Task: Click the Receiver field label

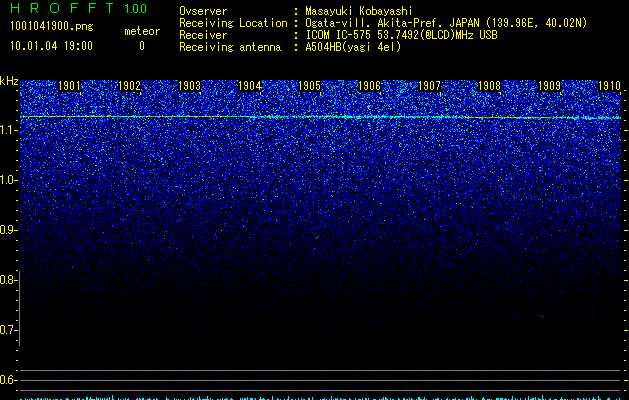Action: [203, 35]
